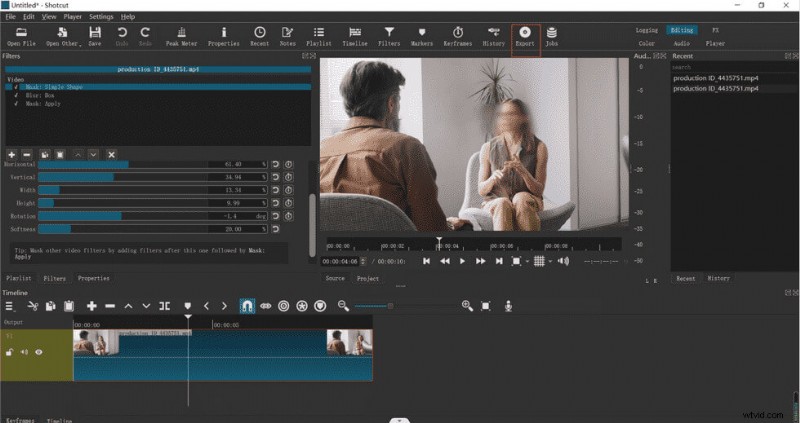Copy the filters with copy icon
Image resolution: width=800 pixels, height=423 pixels.
pos(45,154)
